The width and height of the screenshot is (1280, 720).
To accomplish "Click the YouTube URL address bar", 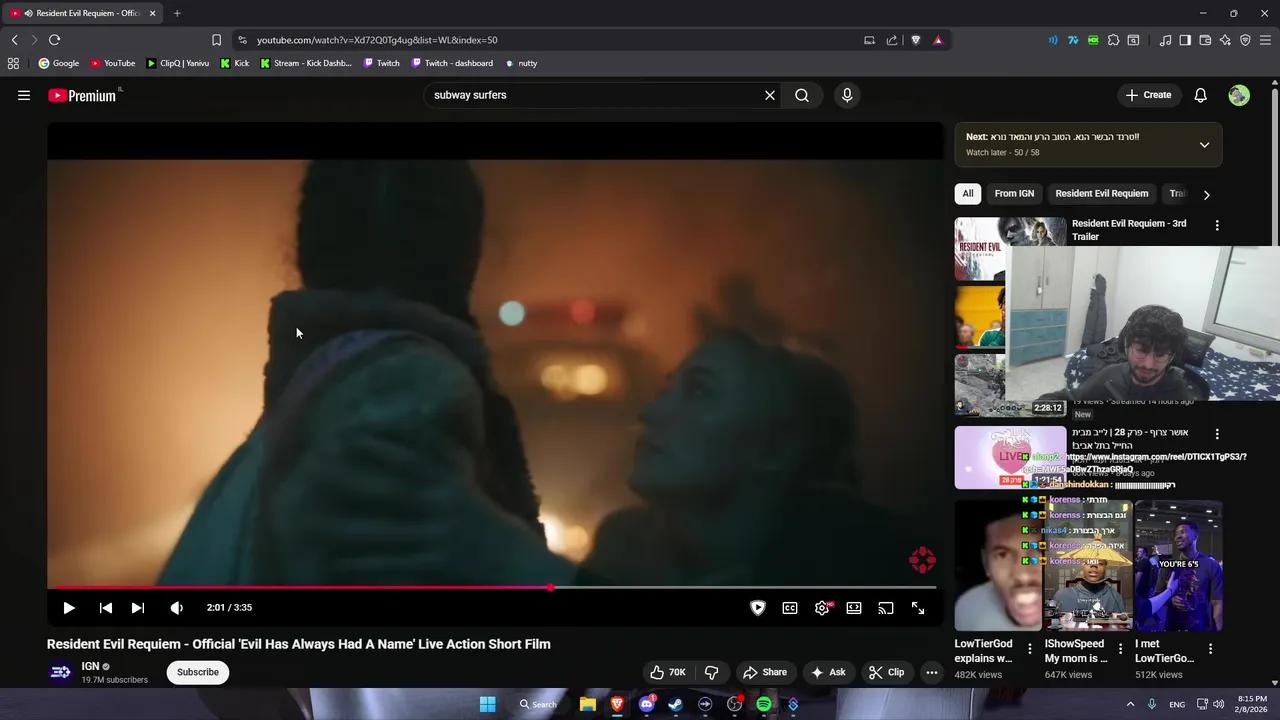I will click(x=550, y=40).
